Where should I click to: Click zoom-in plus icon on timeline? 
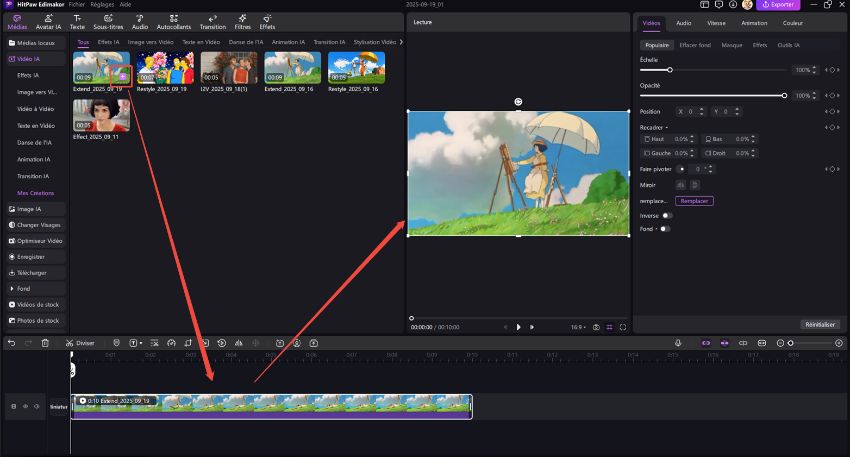(x=839, y=343)
